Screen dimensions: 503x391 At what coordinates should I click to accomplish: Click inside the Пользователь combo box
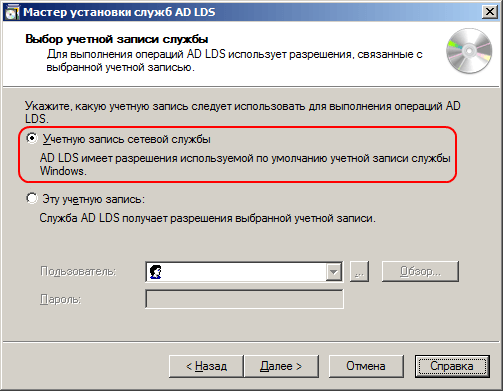click(244, 272)
